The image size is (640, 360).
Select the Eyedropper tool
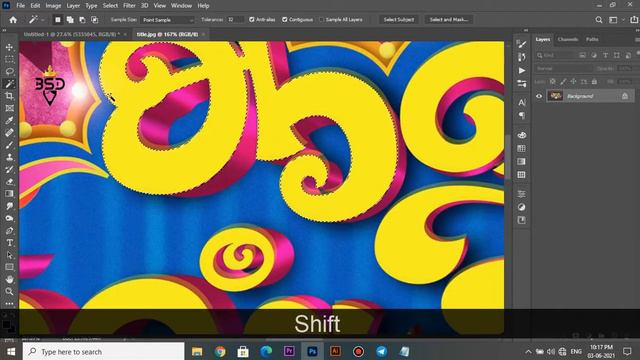[9, 120]
